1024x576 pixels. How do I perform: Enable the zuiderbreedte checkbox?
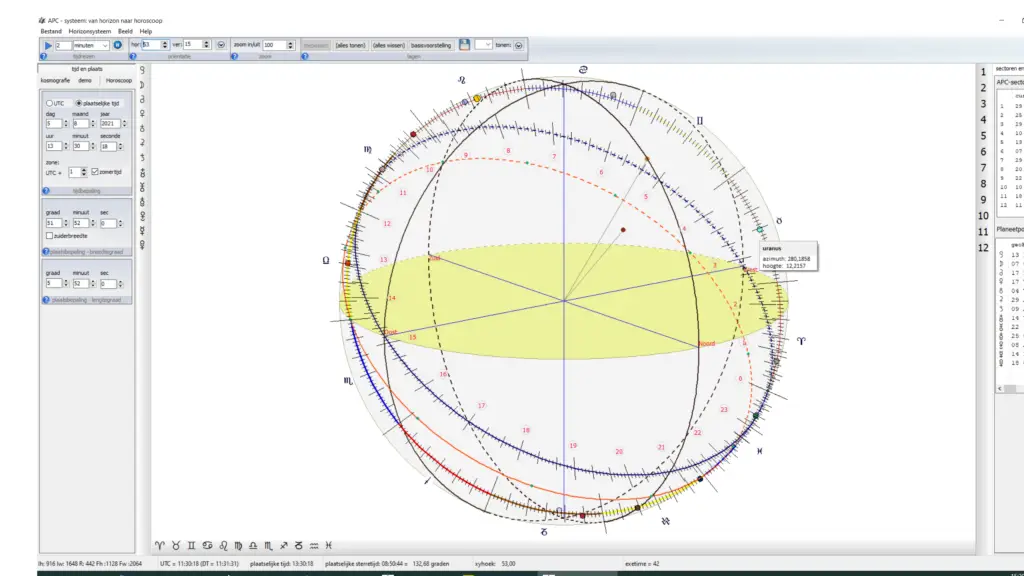pyautogui.click(x=49, y=235)
